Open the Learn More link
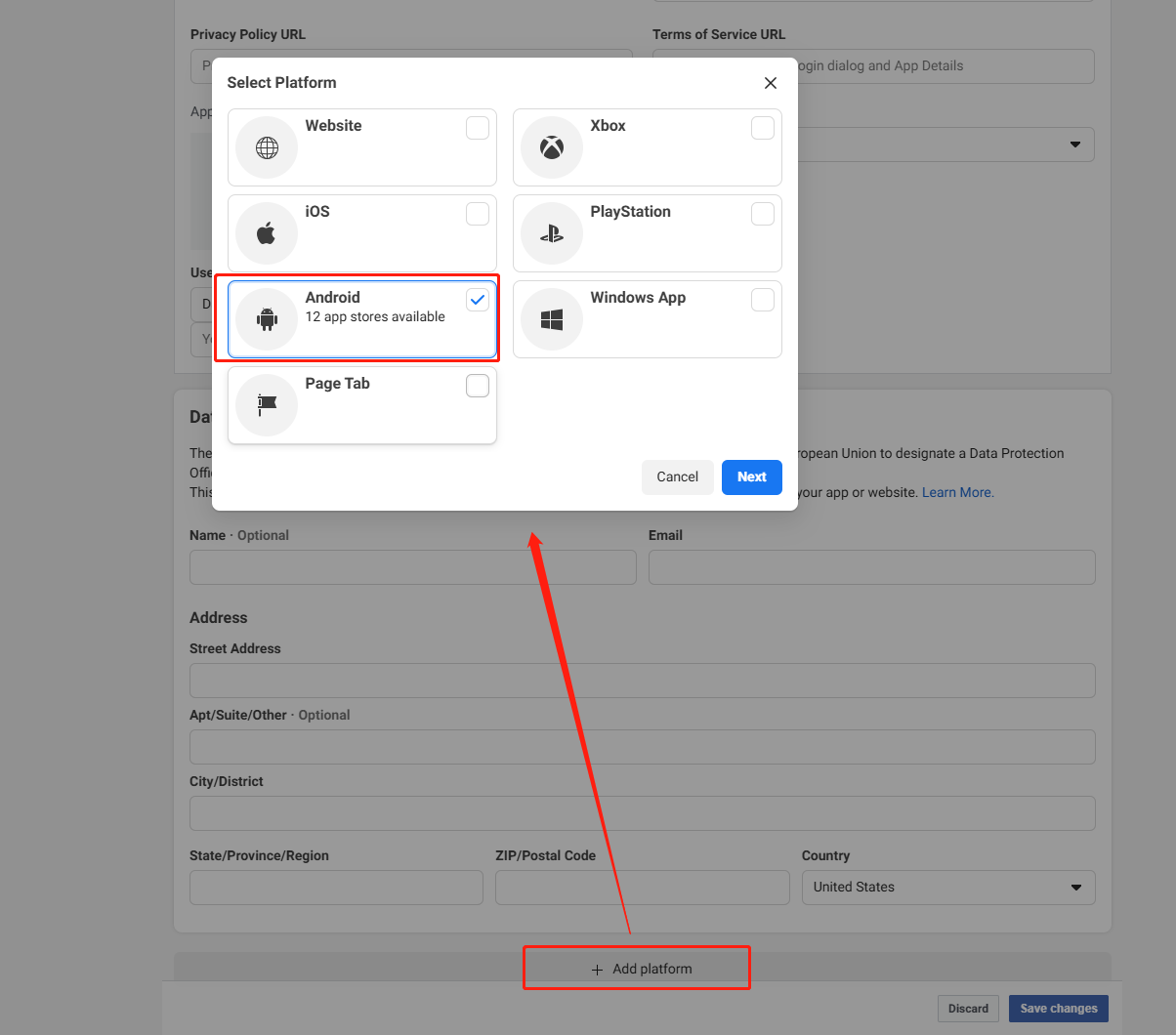Image resolution: width=1176 pixels, height=1035 pixels. pos(957,493)
